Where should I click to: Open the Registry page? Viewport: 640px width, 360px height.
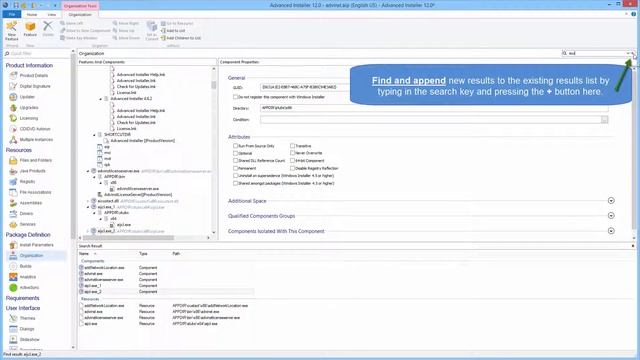click(x=22, y=182)
